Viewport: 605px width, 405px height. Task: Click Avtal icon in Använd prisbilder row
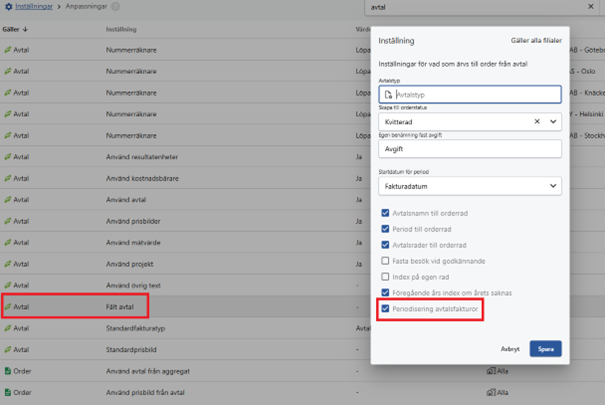pyautogui.click(x=8, y=221)
